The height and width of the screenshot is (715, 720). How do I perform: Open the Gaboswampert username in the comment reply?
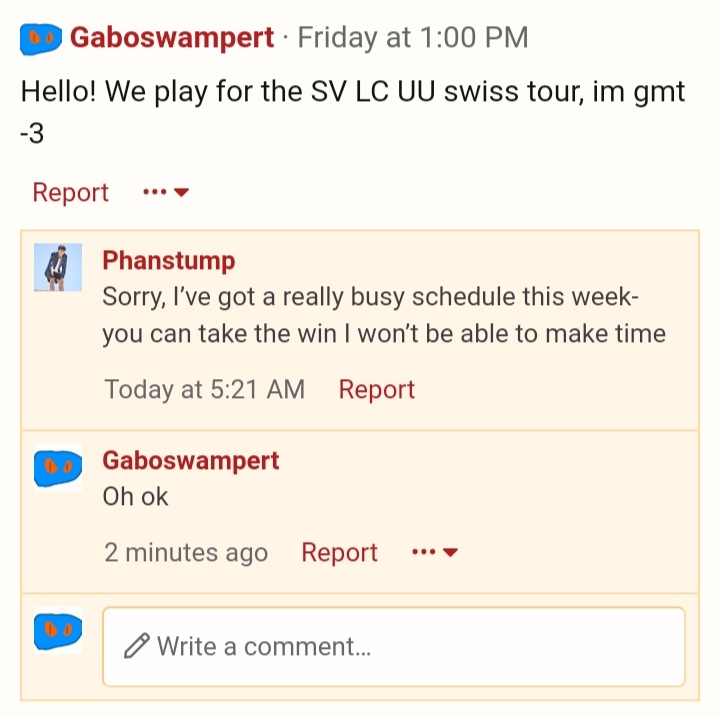tap(191, 461)
